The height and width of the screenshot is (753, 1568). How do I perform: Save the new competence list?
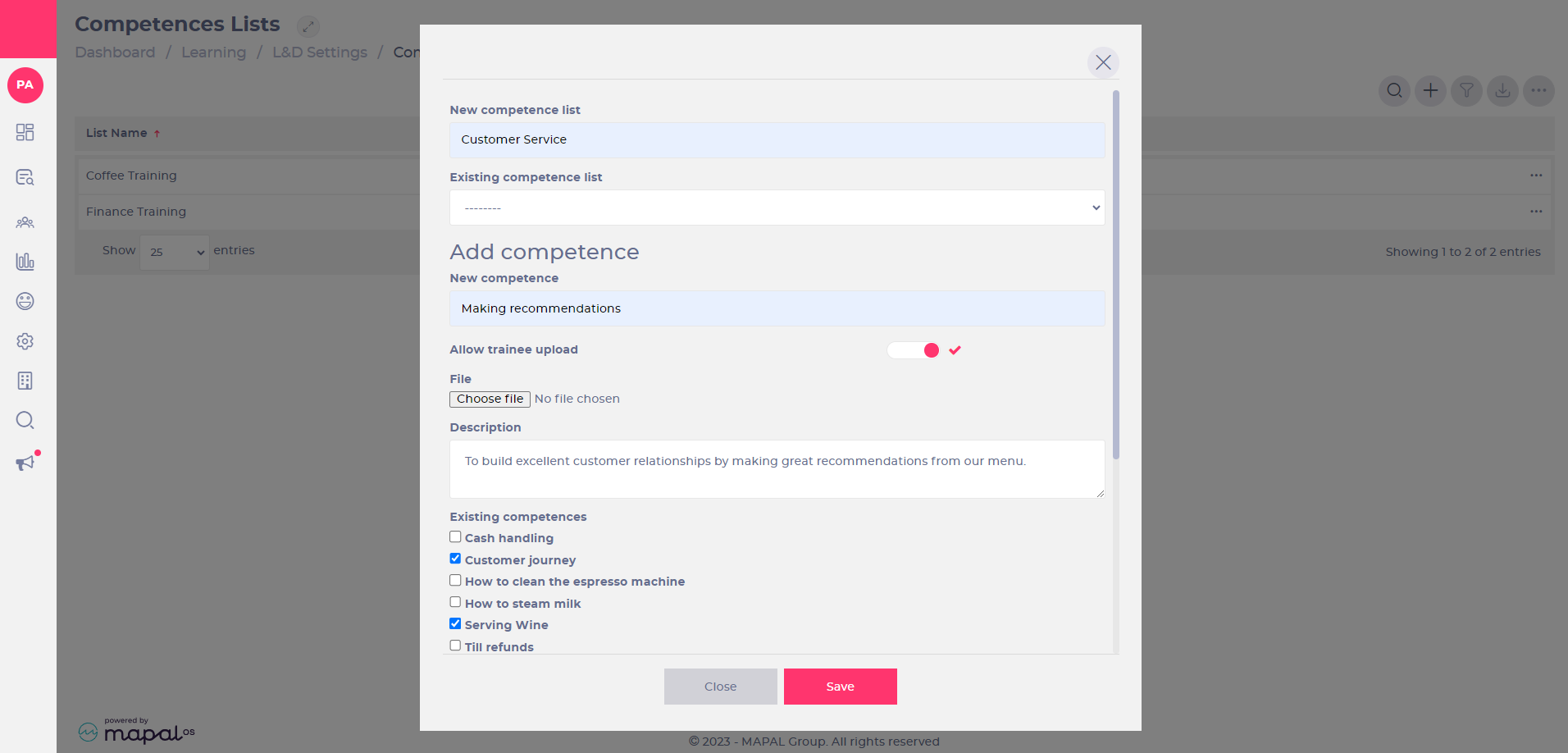(840, 687)
